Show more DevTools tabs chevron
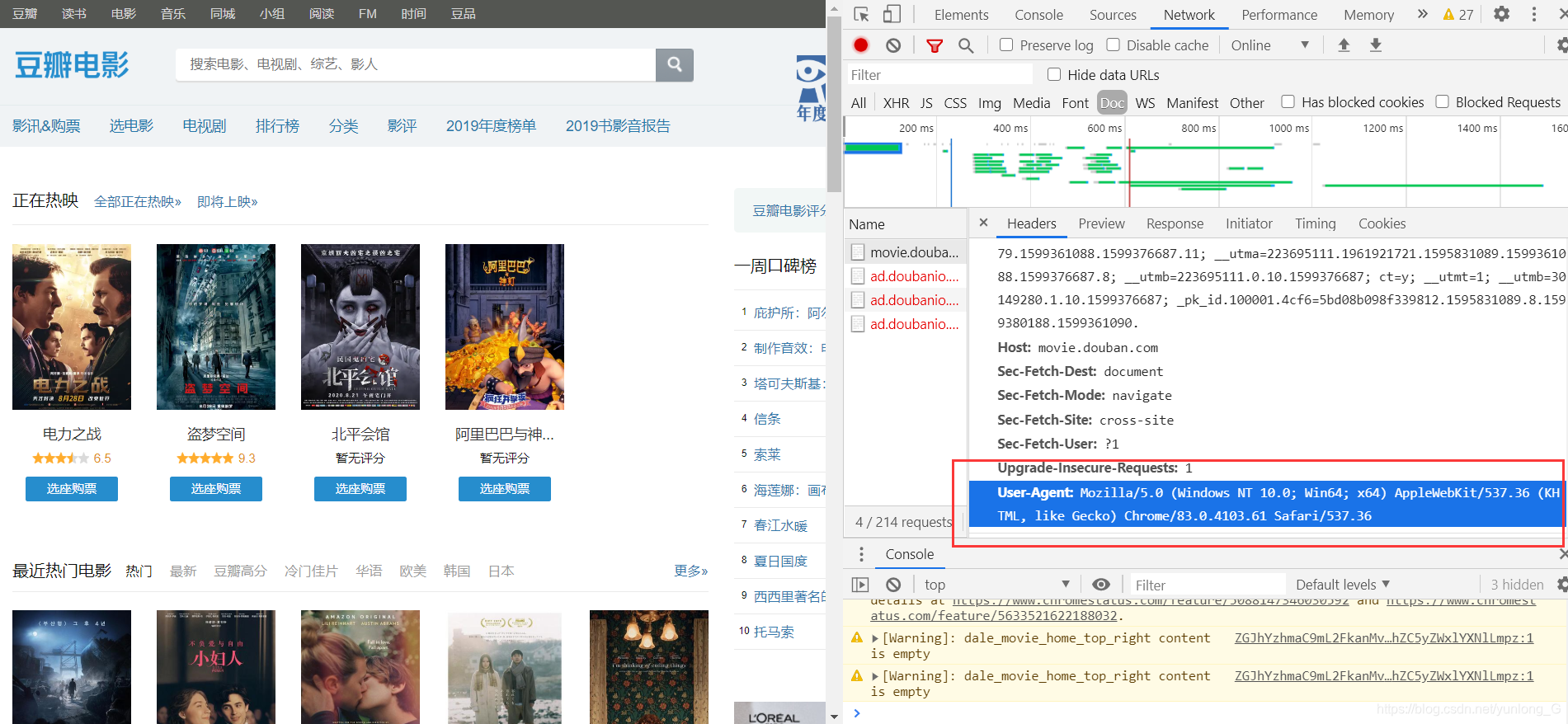Screen dimensions: 1568x724 click(1423, 14)
